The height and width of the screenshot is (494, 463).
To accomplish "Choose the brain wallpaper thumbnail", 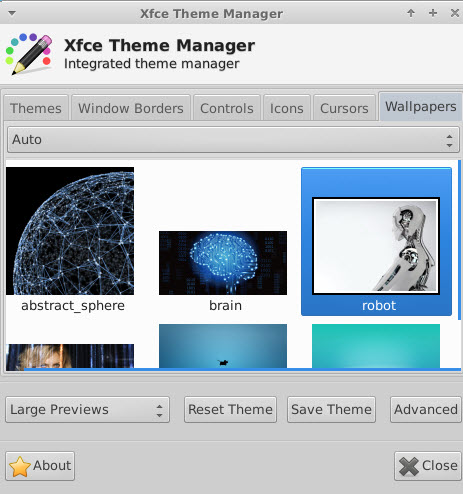I will pos(223,263).
